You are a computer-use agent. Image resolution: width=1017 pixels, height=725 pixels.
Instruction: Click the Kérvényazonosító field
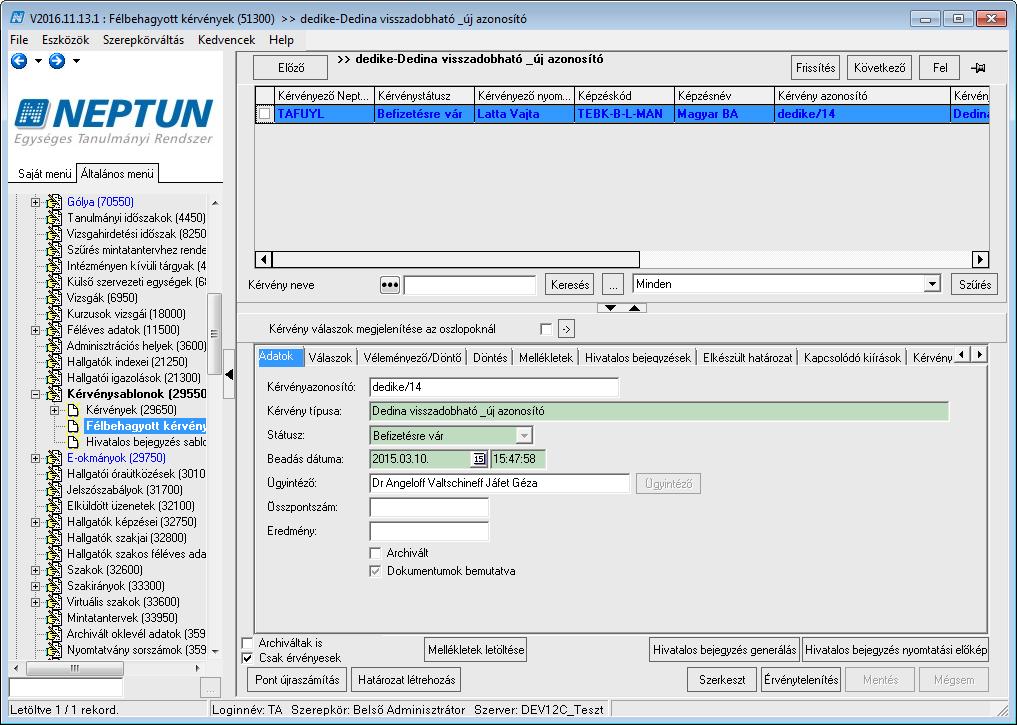(494, 387)
